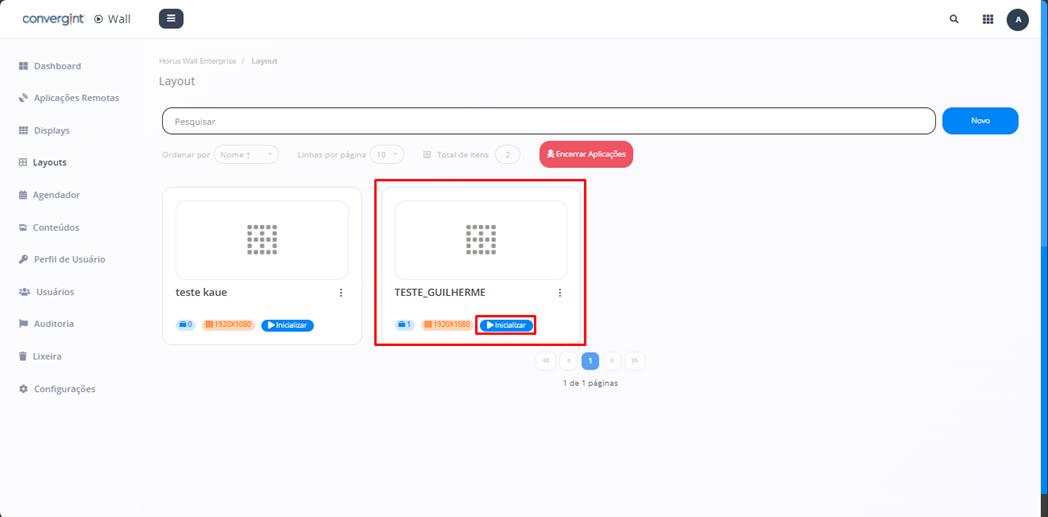1048x517 pixels.
Task: Open the Linhas por página dropdown
Action: pos(387,155)
